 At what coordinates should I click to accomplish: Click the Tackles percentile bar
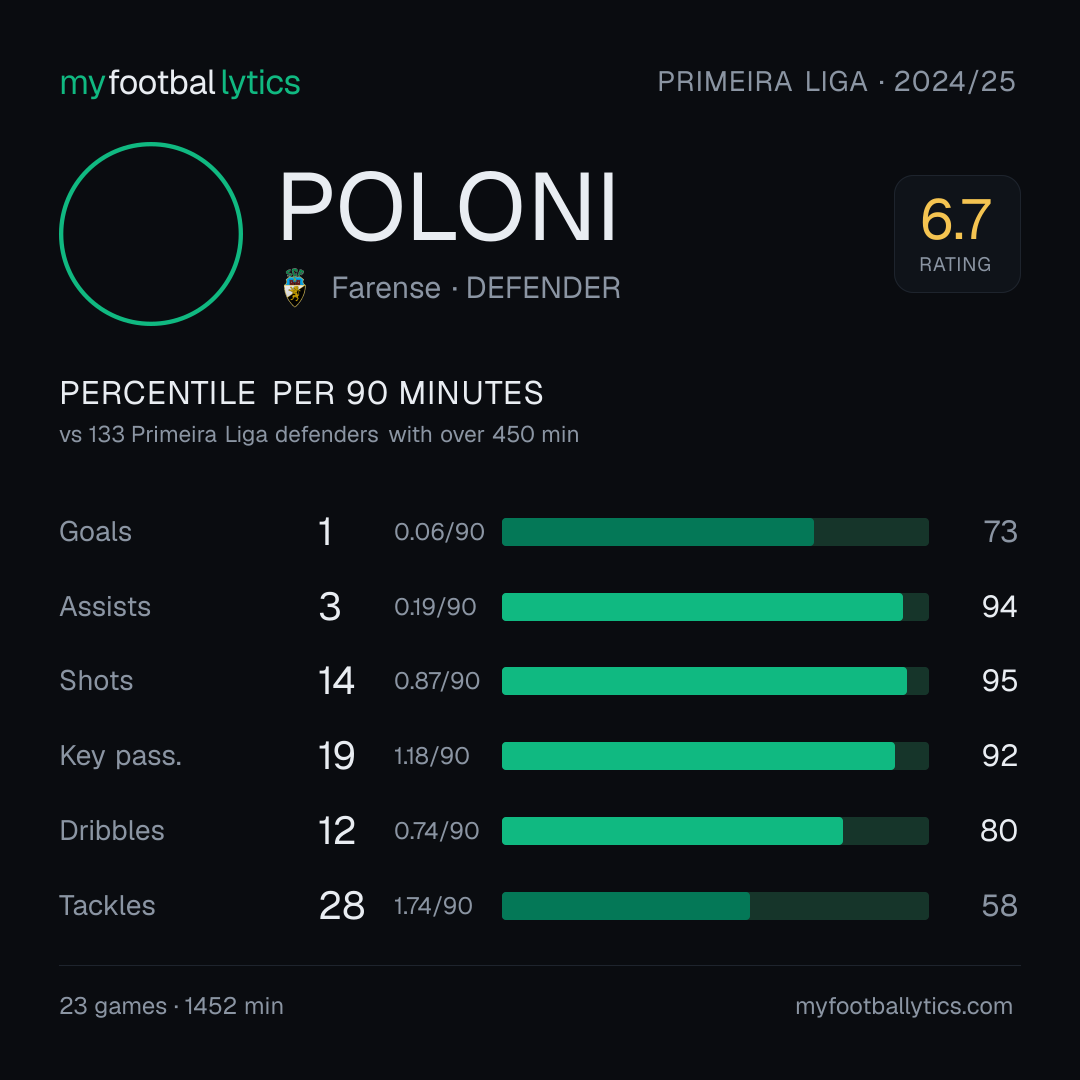(x=715, y=906)
